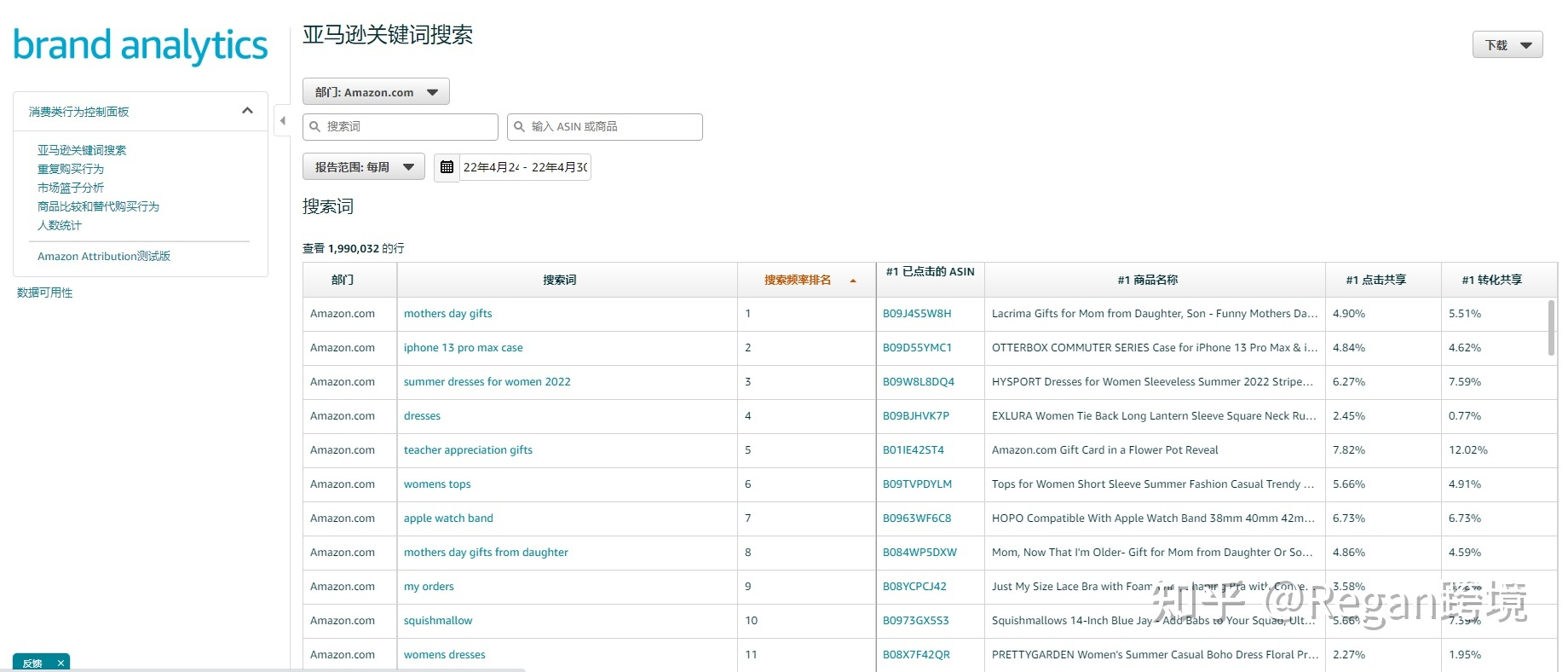Open search term 'mothers day gifts from daughter'
The image size is (1568, 672).
[486, 553]
